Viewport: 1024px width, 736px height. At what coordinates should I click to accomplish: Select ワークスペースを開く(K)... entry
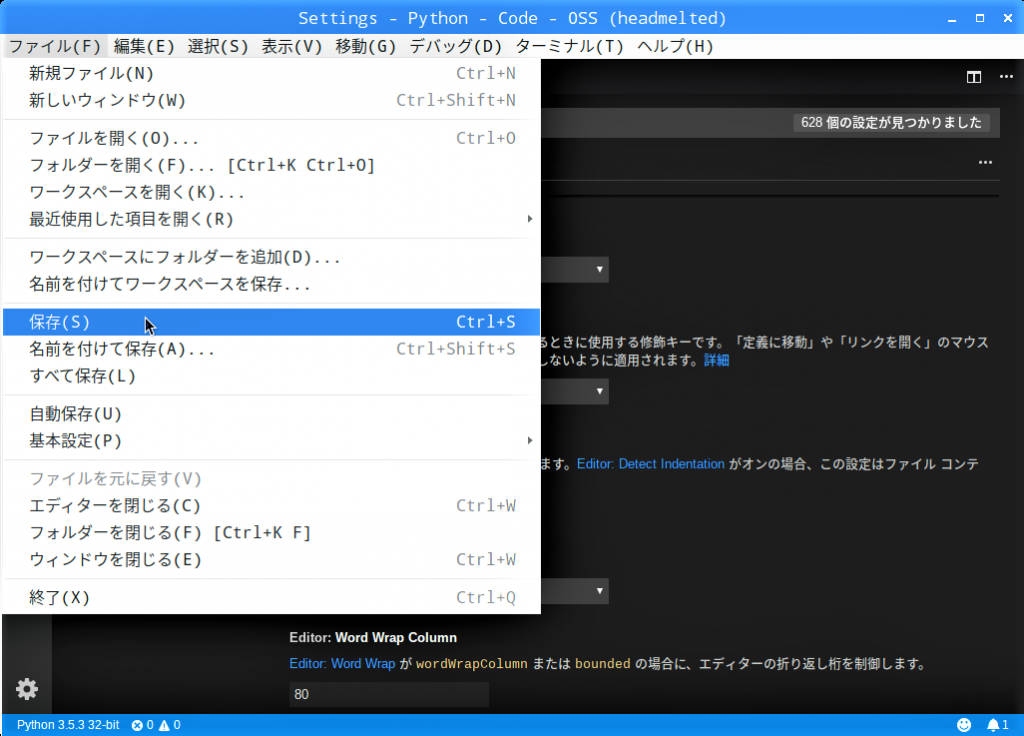(x=272, y=192)
